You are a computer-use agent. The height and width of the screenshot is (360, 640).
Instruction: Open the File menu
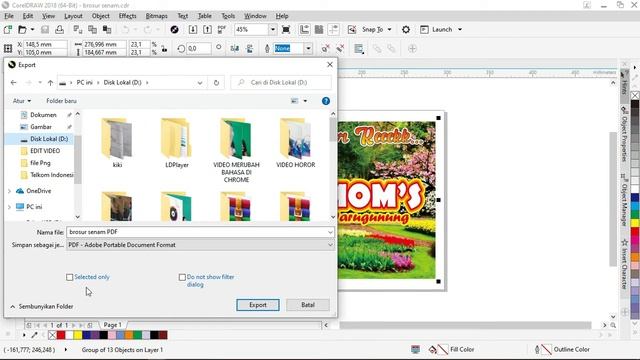(x=9, y=16)
